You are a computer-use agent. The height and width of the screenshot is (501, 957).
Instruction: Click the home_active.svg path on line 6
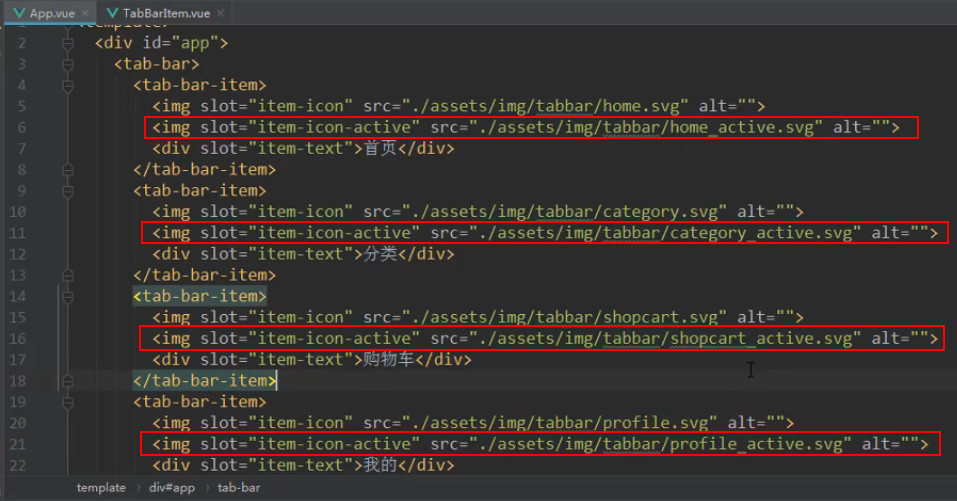click(646, 128)
